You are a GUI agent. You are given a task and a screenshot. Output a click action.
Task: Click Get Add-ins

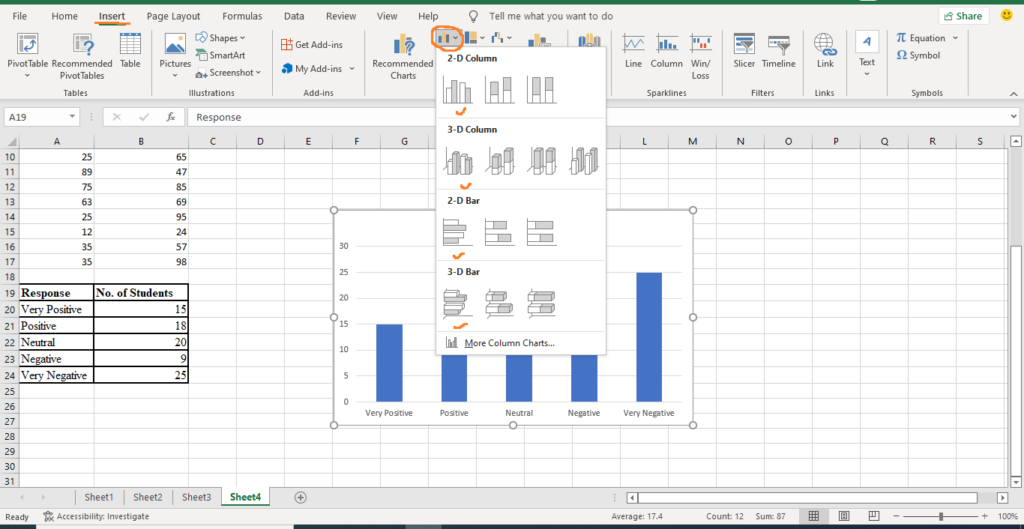[312, 44]
